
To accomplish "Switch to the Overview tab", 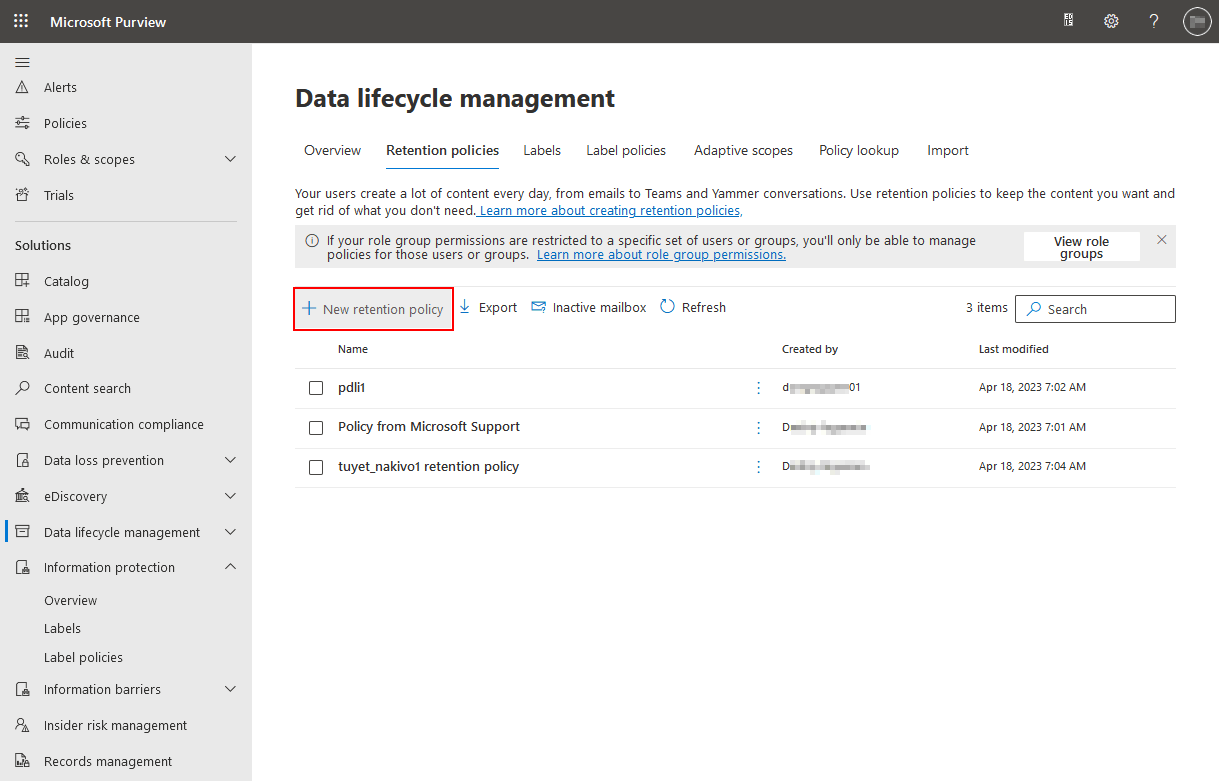I will pos(332,150).
